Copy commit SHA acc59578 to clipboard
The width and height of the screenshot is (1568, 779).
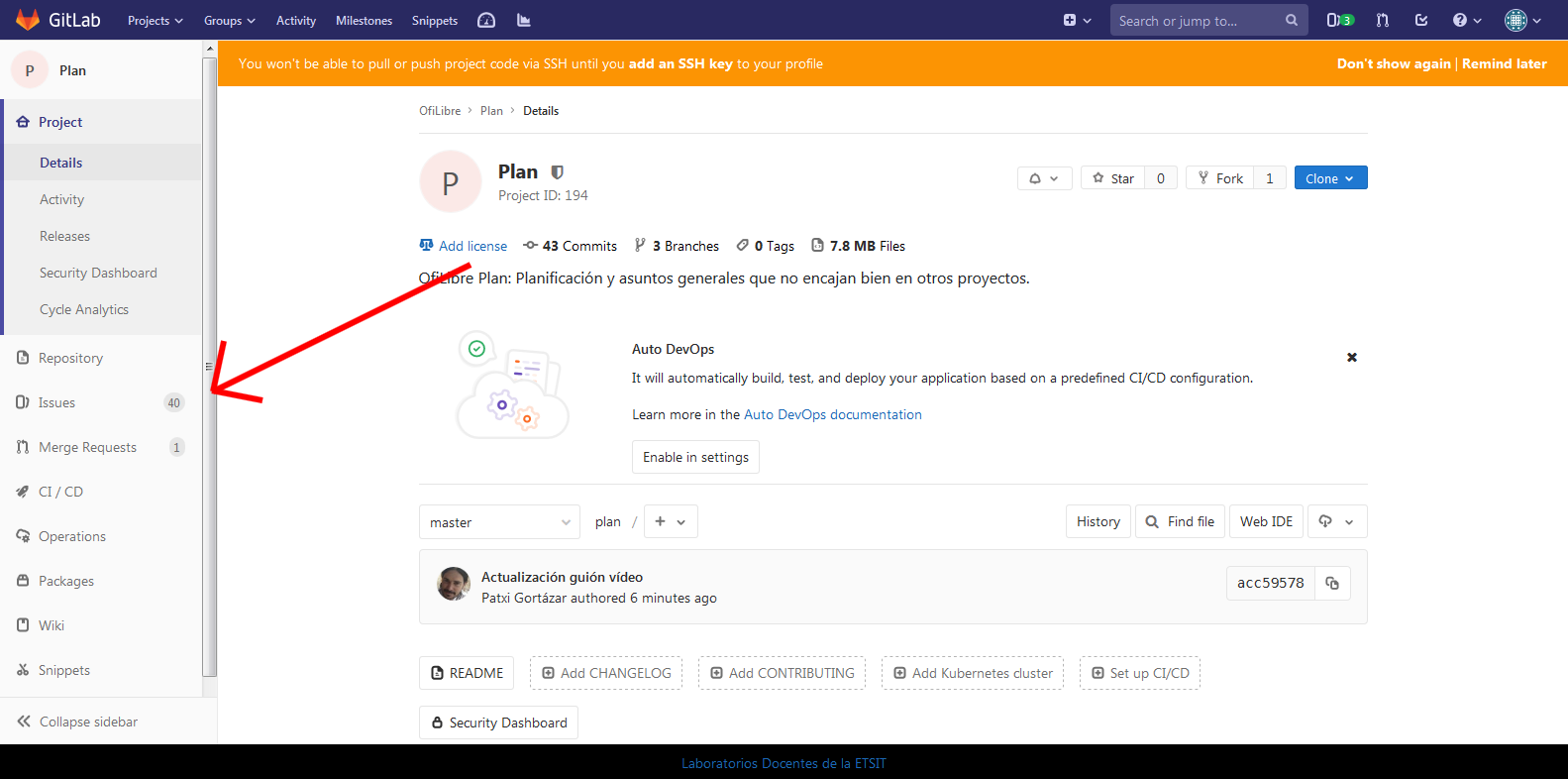(1332, 583)
